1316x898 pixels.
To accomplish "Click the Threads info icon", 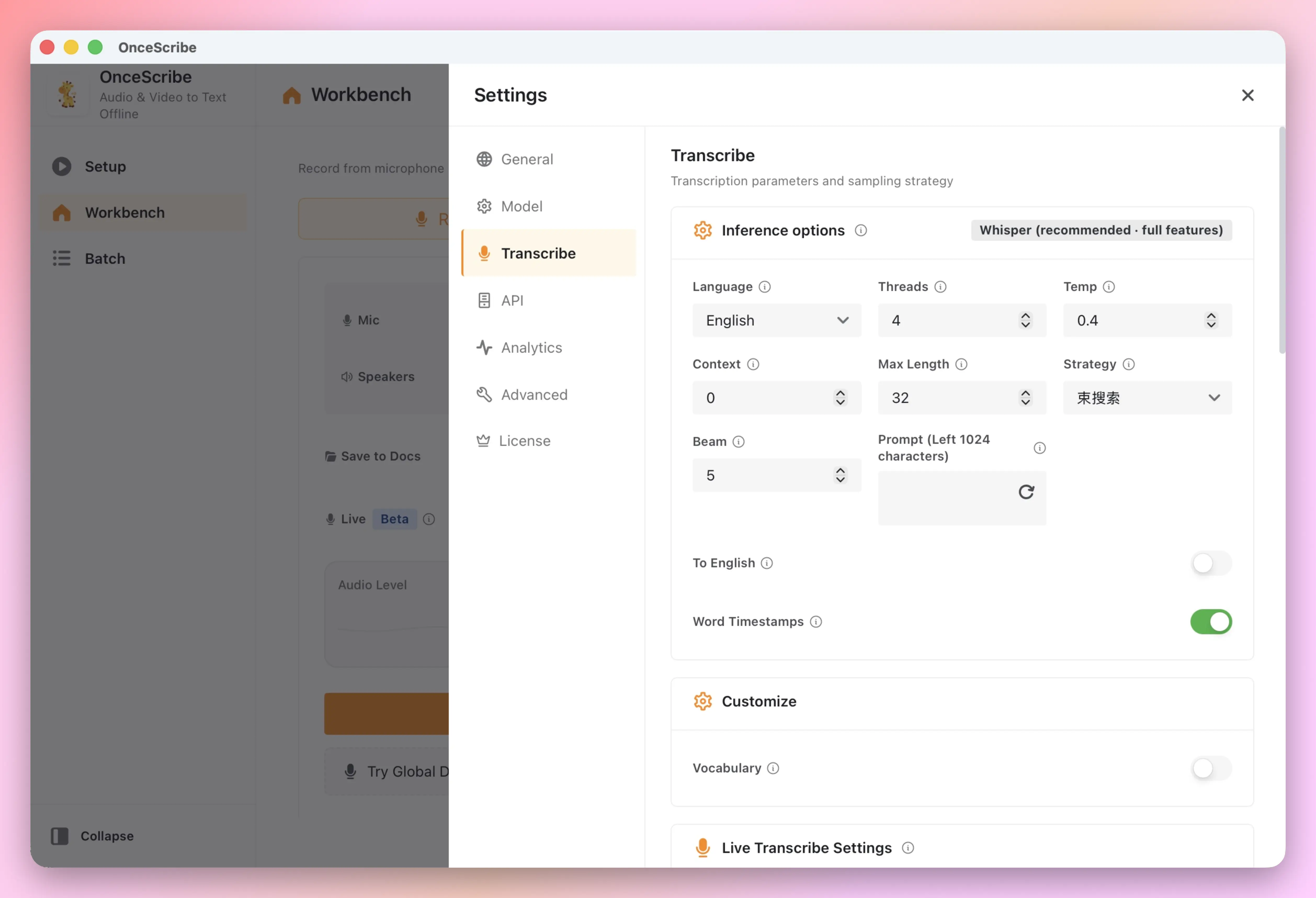I will coord(940,287).
